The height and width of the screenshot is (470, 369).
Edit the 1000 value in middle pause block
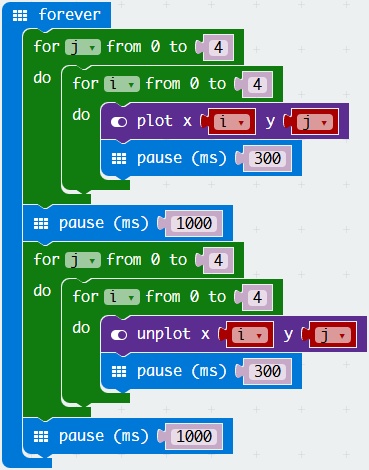pos(194,224)
